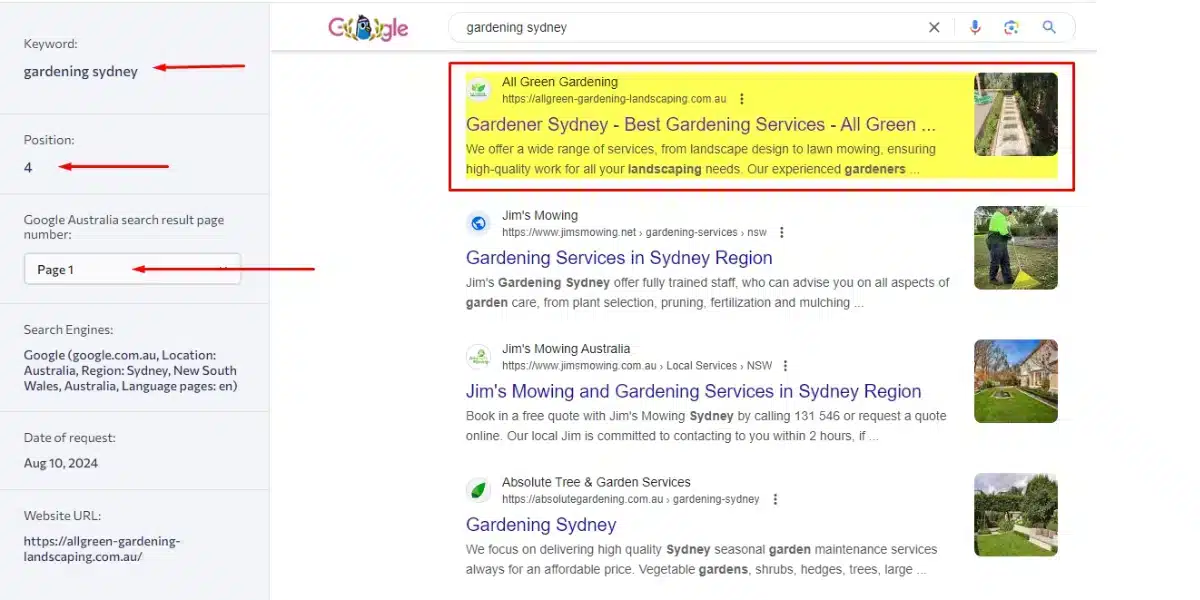Image resolution: width=1200 pixels, height=600 pixels.
Task: Click the Google logo
Action: pos(368,28)
